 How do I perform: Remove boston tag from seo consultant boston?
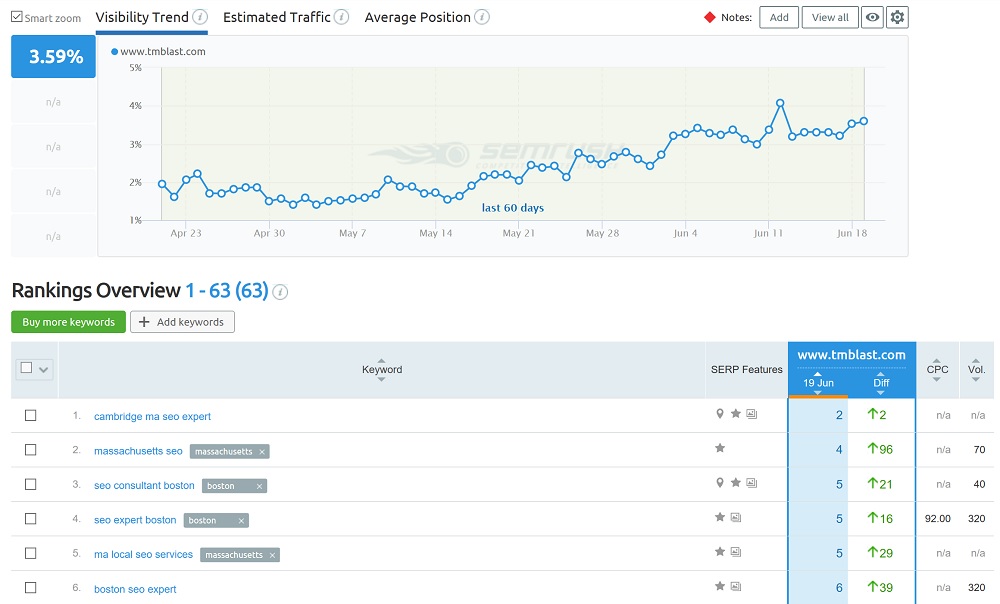[x=259, y=486]
